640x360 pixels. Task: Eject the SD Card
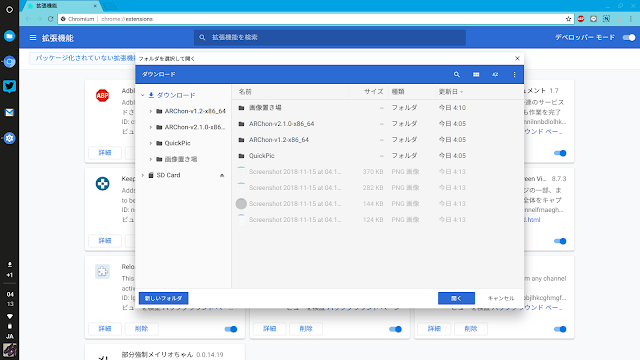point(222,176)
